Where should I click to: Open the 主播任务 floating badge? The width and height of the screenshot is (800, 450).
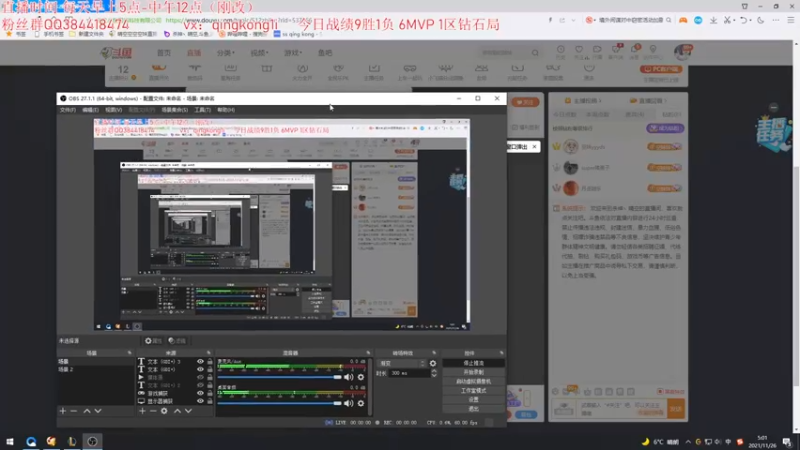pos(773,133)
